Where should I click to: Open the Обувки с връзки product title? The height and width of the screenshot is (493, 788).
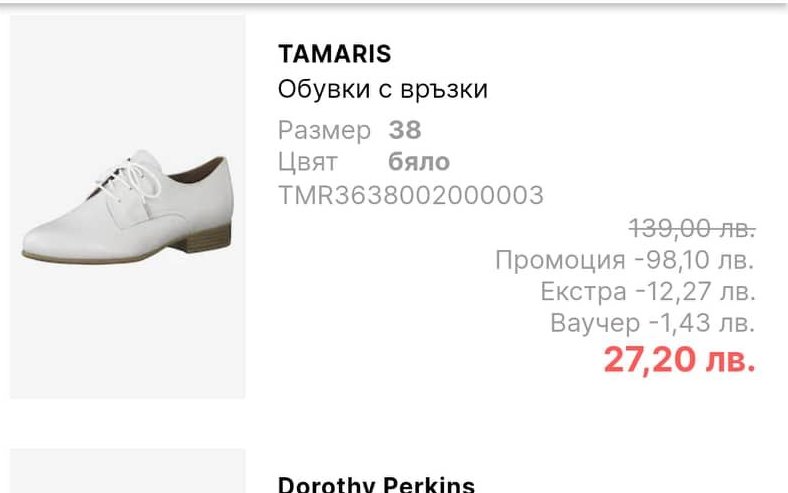point(383,89)
